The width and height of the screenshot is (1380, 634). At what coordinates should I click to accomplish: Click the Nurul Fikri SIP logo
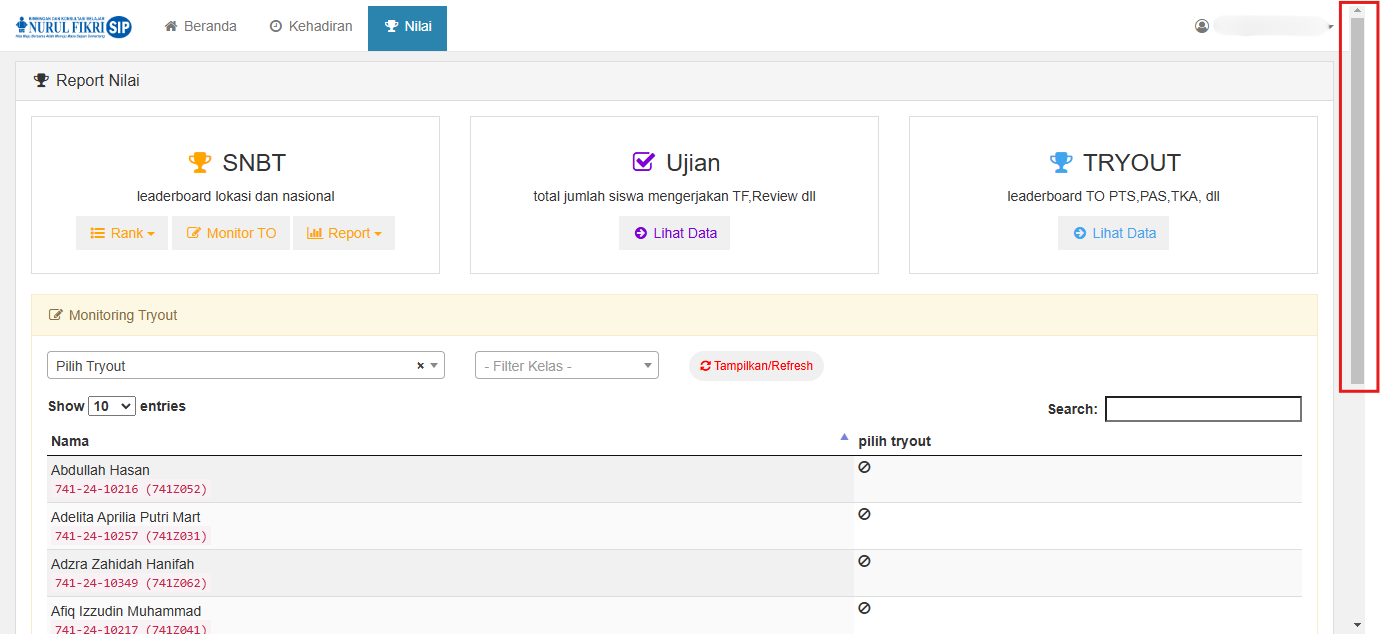(x=74, y=27)
